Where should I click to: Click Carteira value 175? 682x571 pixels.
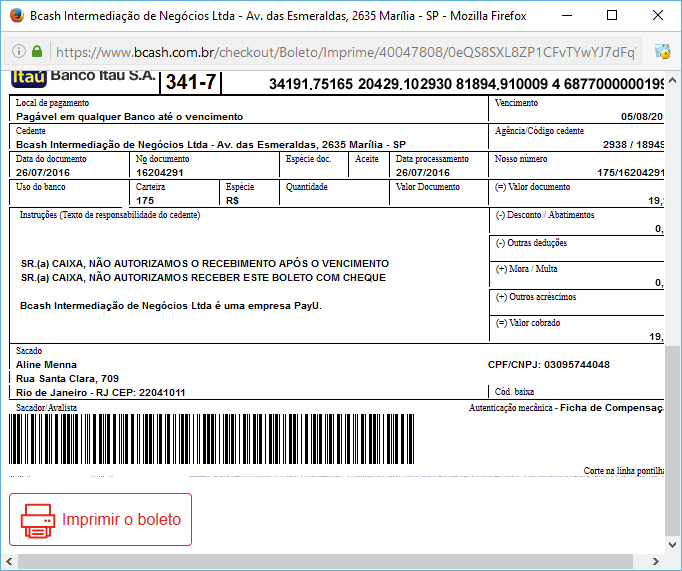[145, 200]
